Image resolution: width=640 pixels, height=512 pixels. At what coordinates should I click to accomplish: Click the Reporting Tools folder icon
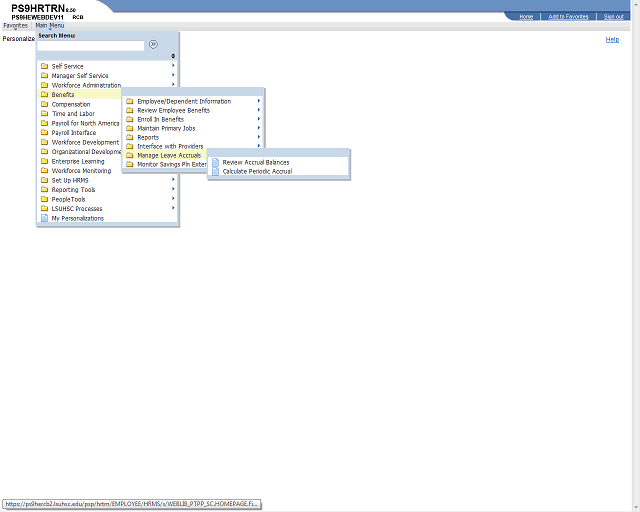44,189
